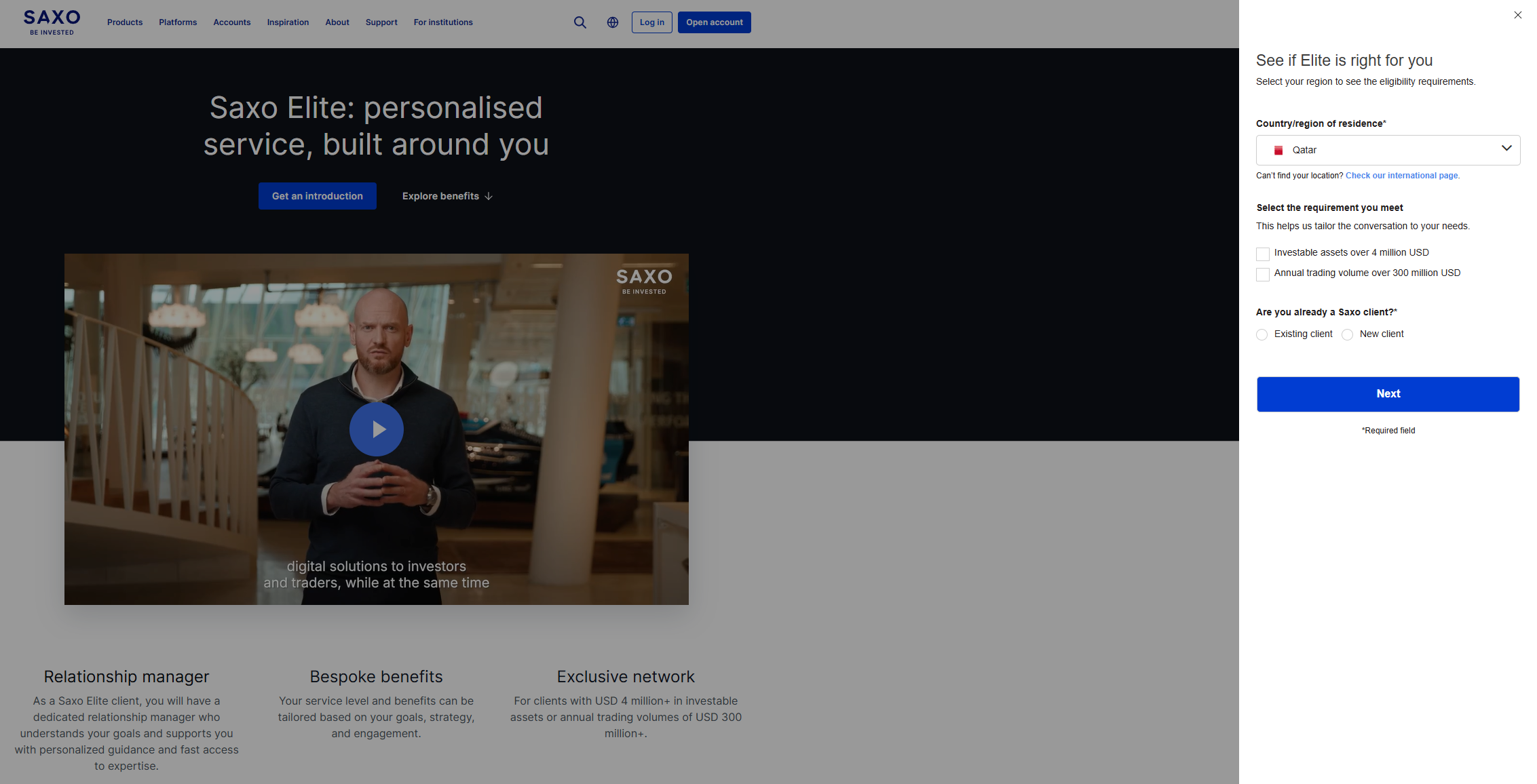The image size is (1537, 784).
Task: Click the Saxo logo in header
Action: point(52,22)
